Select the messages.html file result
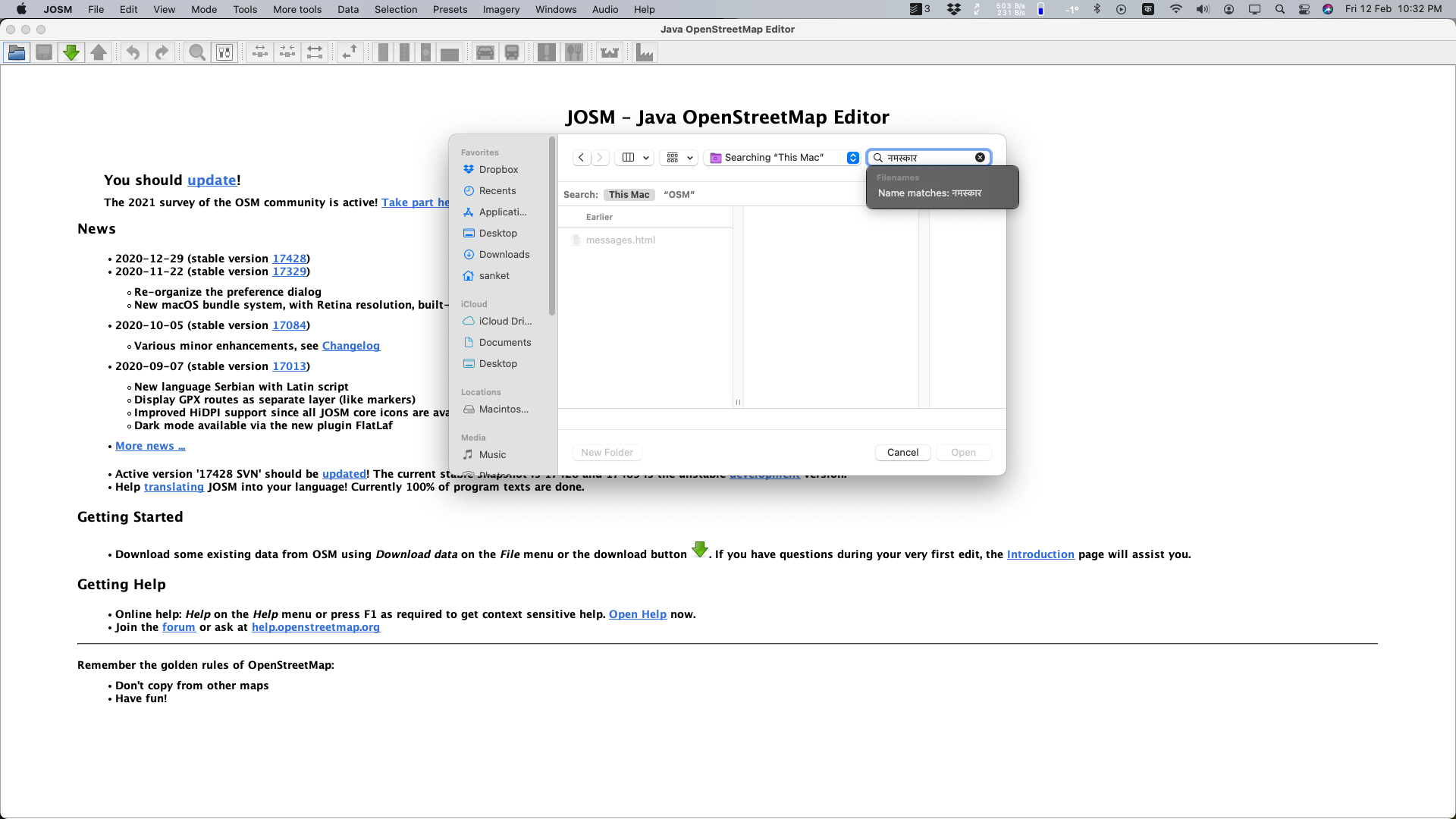Image resolution: width=1456 pixels, height=819 pixels. point(620,240)
